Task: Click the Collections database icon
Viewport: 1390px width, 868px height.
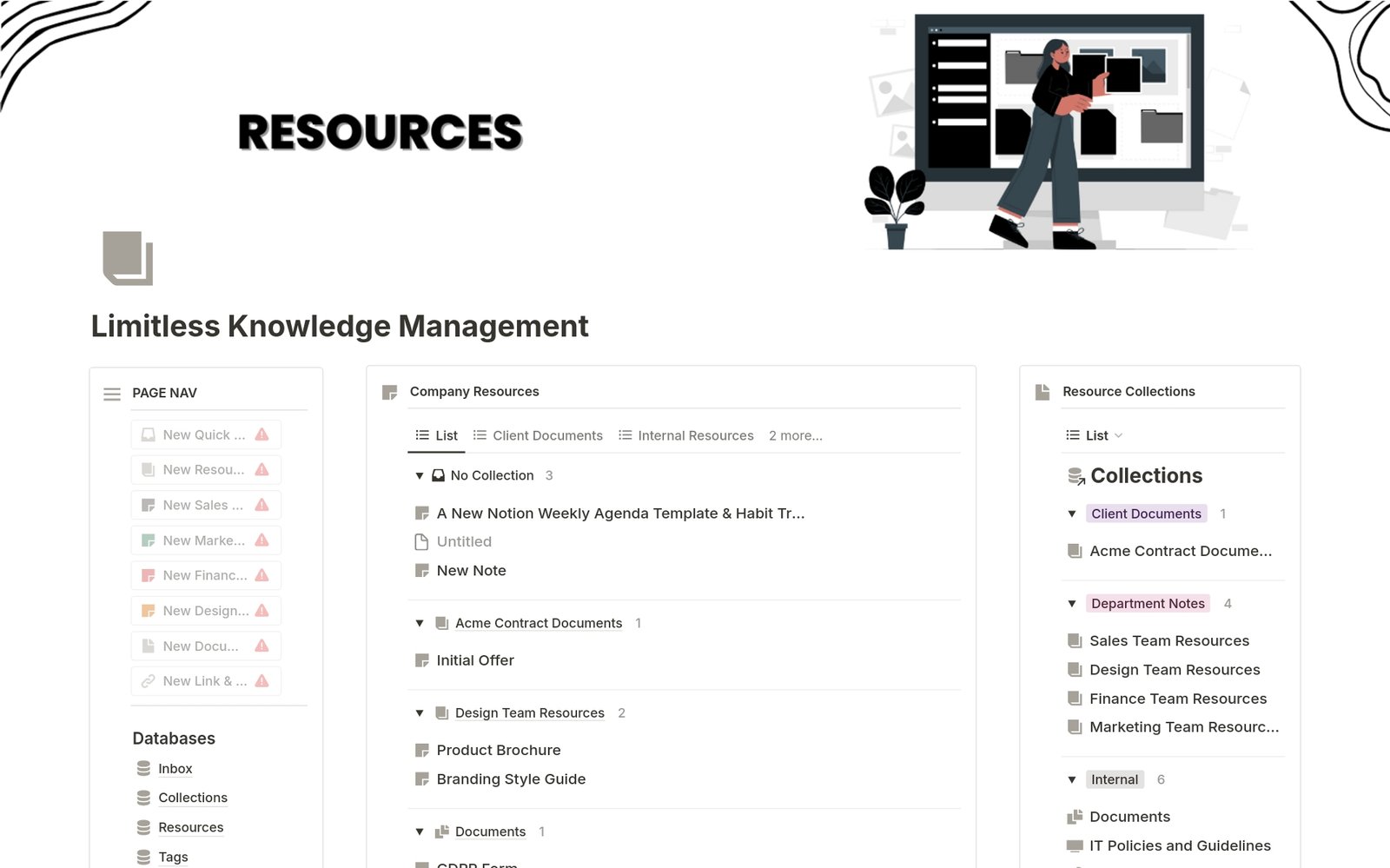Action: coord(142,797)
